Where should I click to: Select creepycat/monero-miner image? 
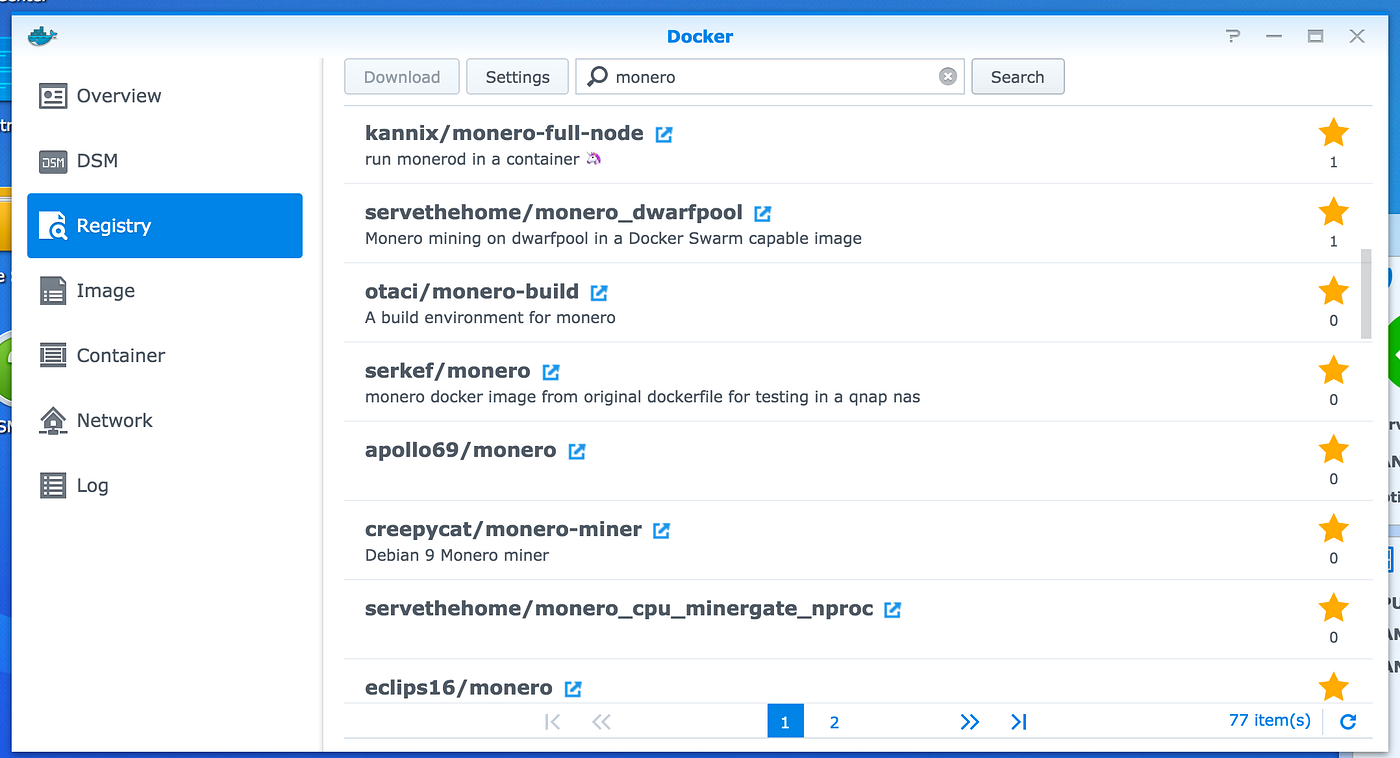coord(858,540)
